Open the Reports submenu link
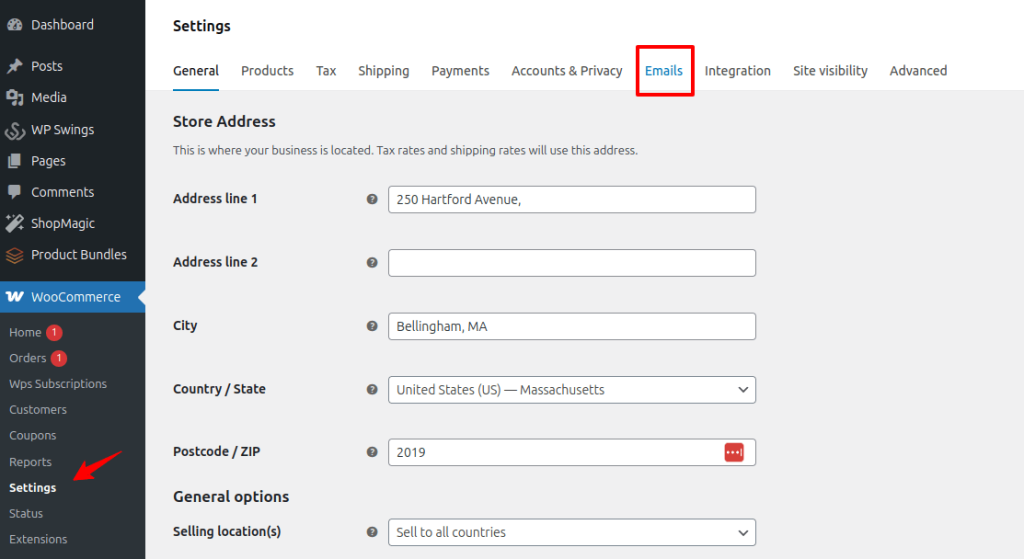The width and height of the screenshot is (1024, 559). click(30, 462)
